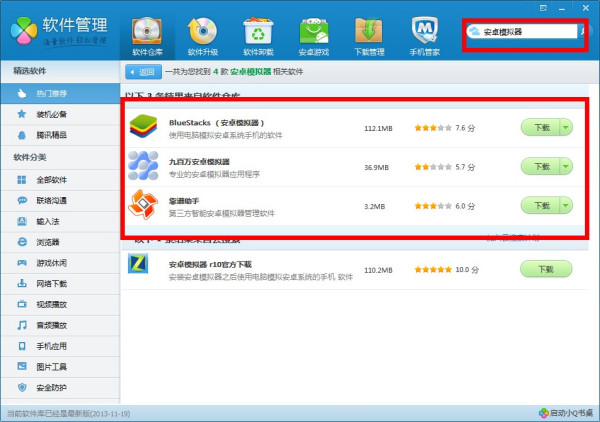Click the 九百万安卓模拟器 app icon

tap(143, 165)
